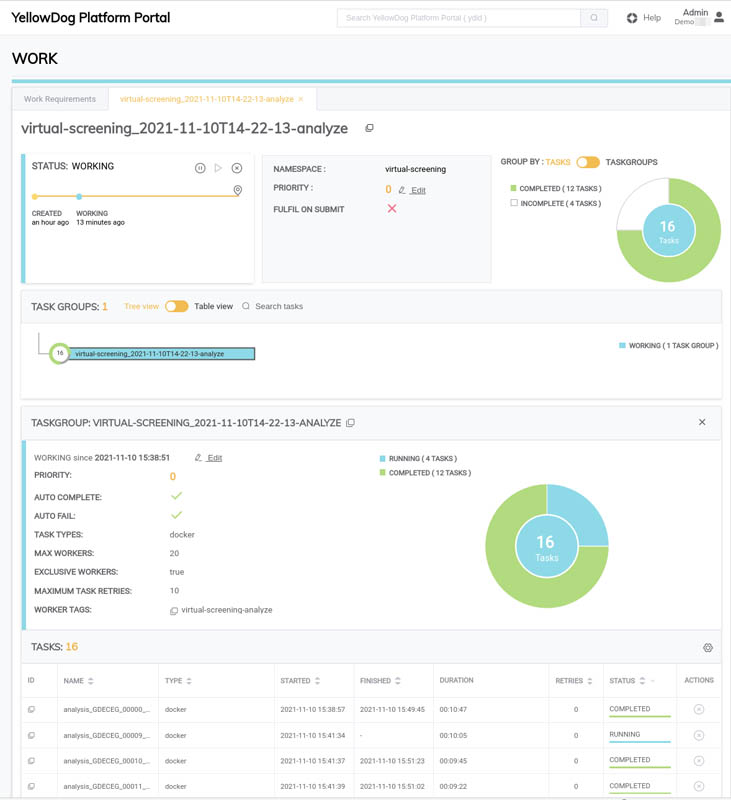Open the Admin user profile icon
The image size is (731, 800).
point(718,18)
